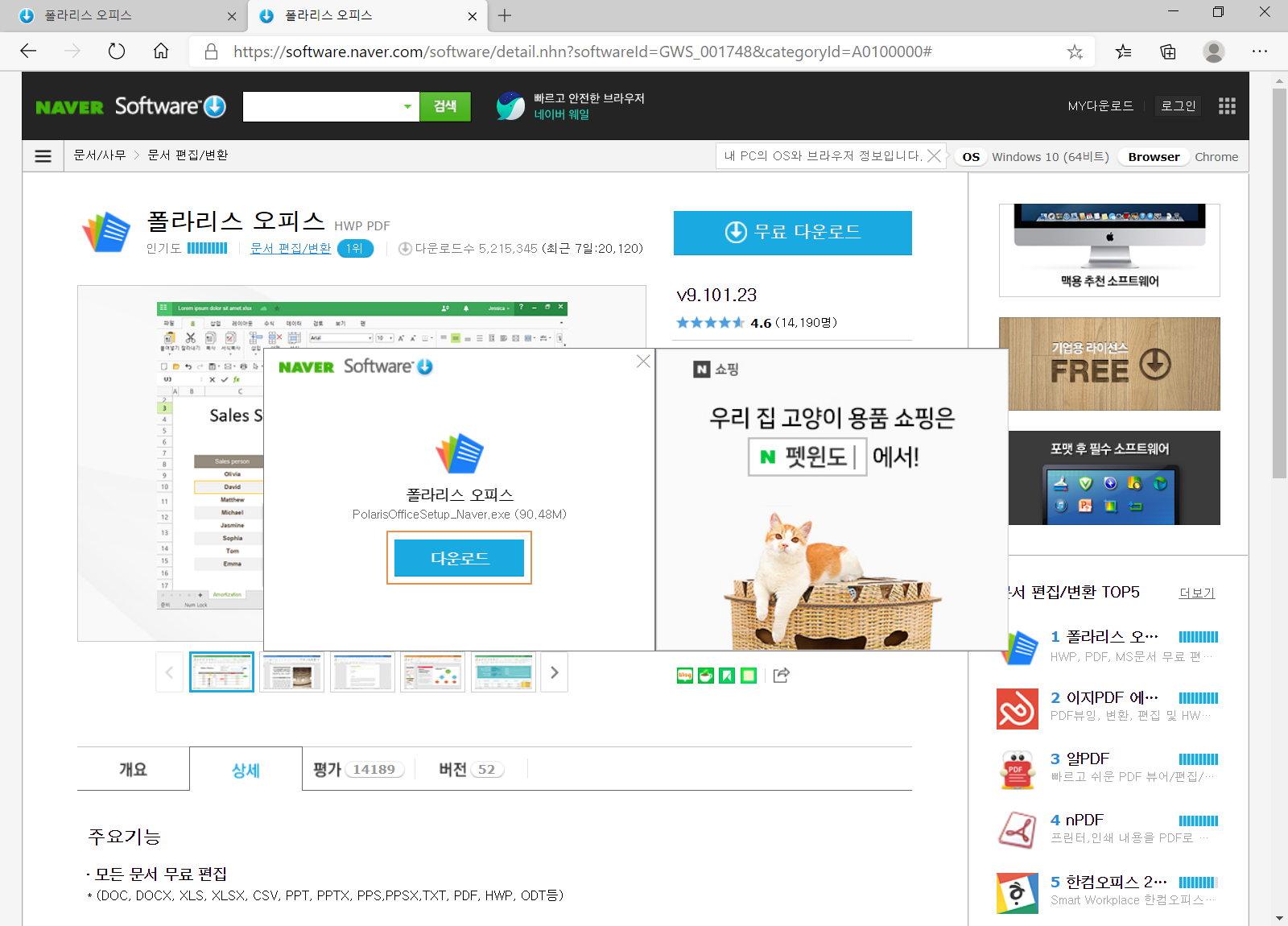Switch to the 개요 tab
Screen dimensions: 1288x926
pos(133,769)
